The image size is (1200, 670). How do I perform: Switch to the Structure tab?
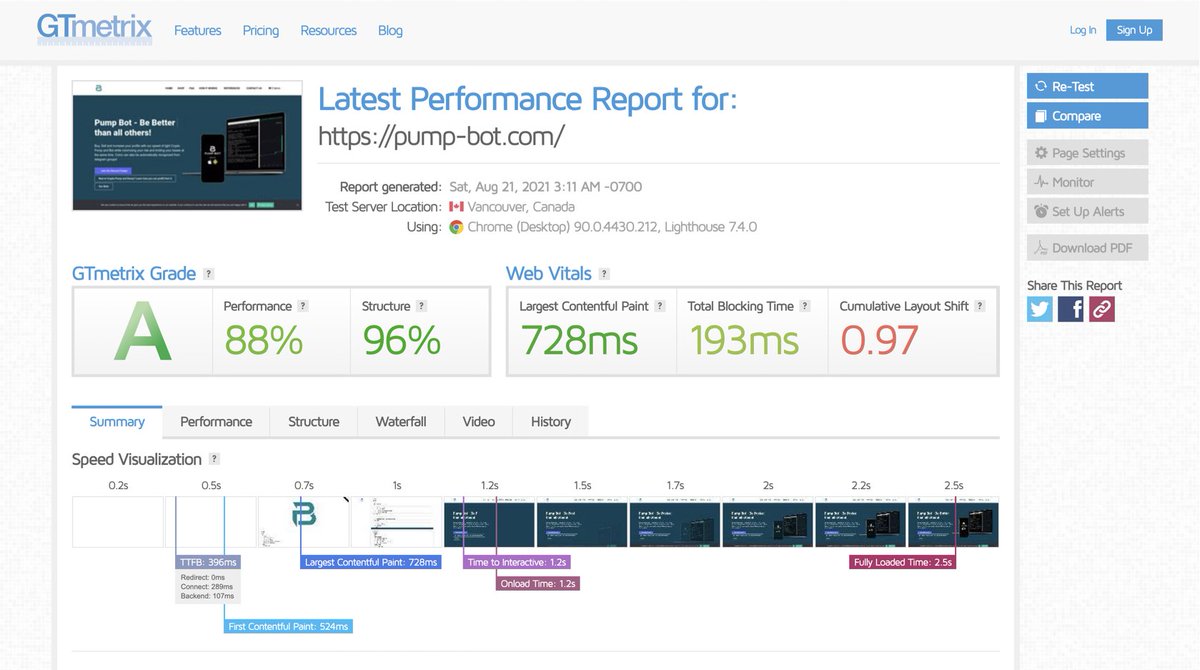pos(314,421)
